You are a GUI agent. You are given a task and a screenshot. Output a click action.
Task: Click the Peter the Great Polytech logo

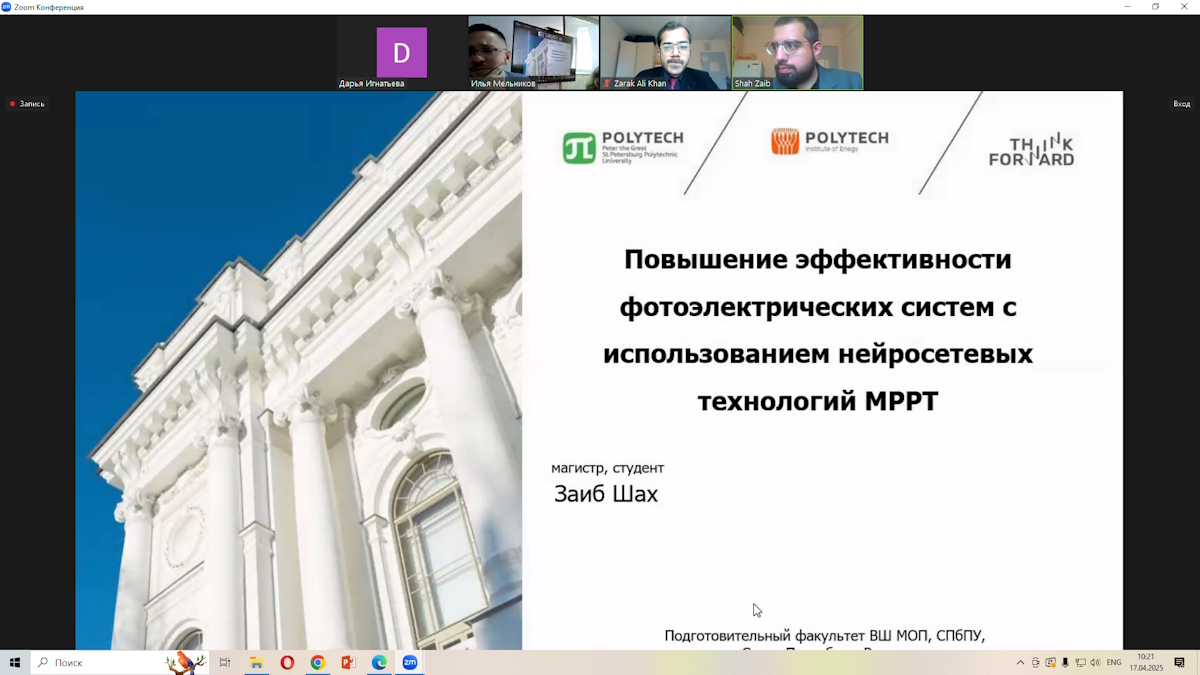[622, 148]
